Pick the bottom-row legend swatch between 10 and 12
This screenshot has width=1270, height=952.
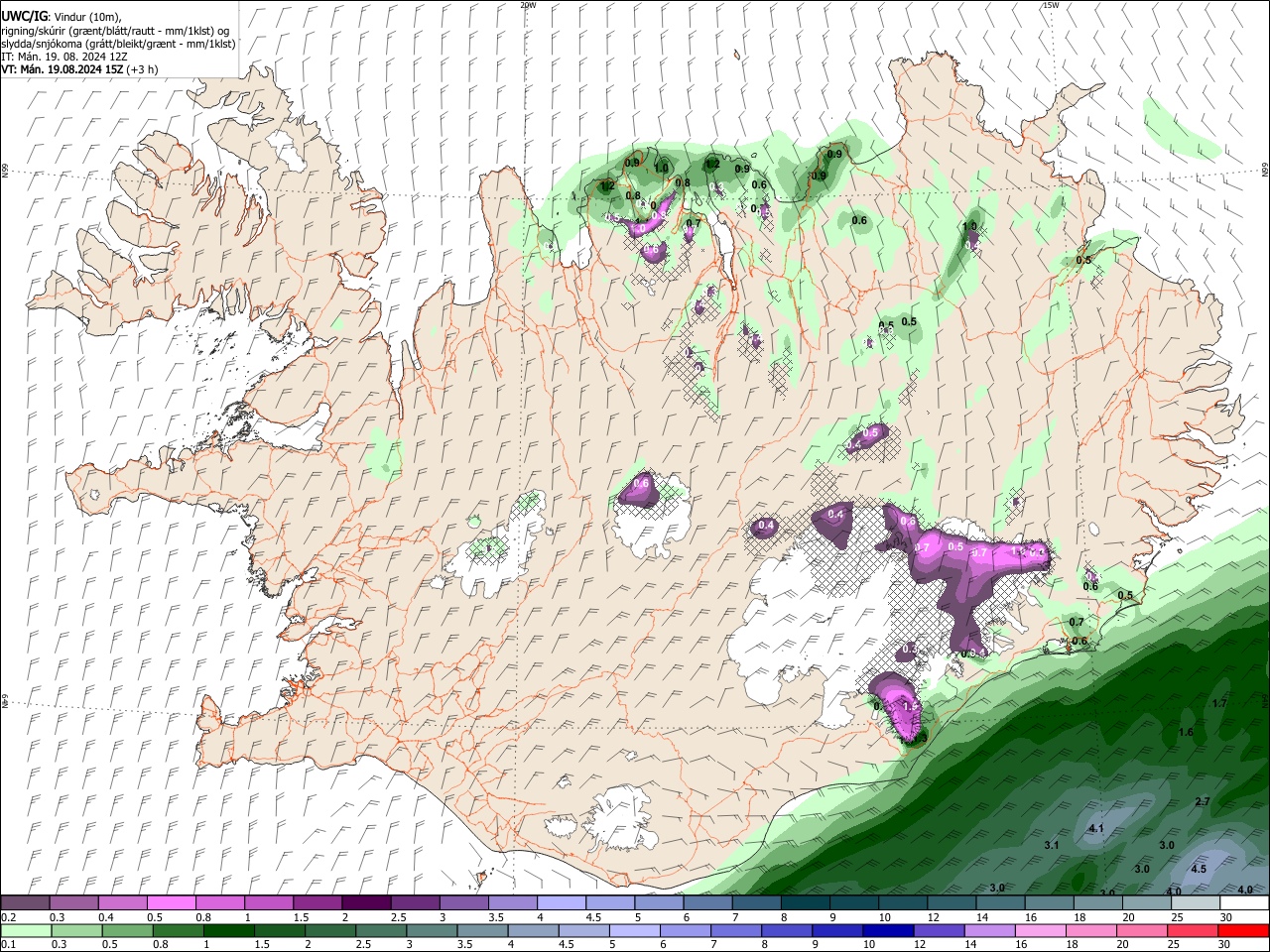pyautogui.click(x=889, y=930)
